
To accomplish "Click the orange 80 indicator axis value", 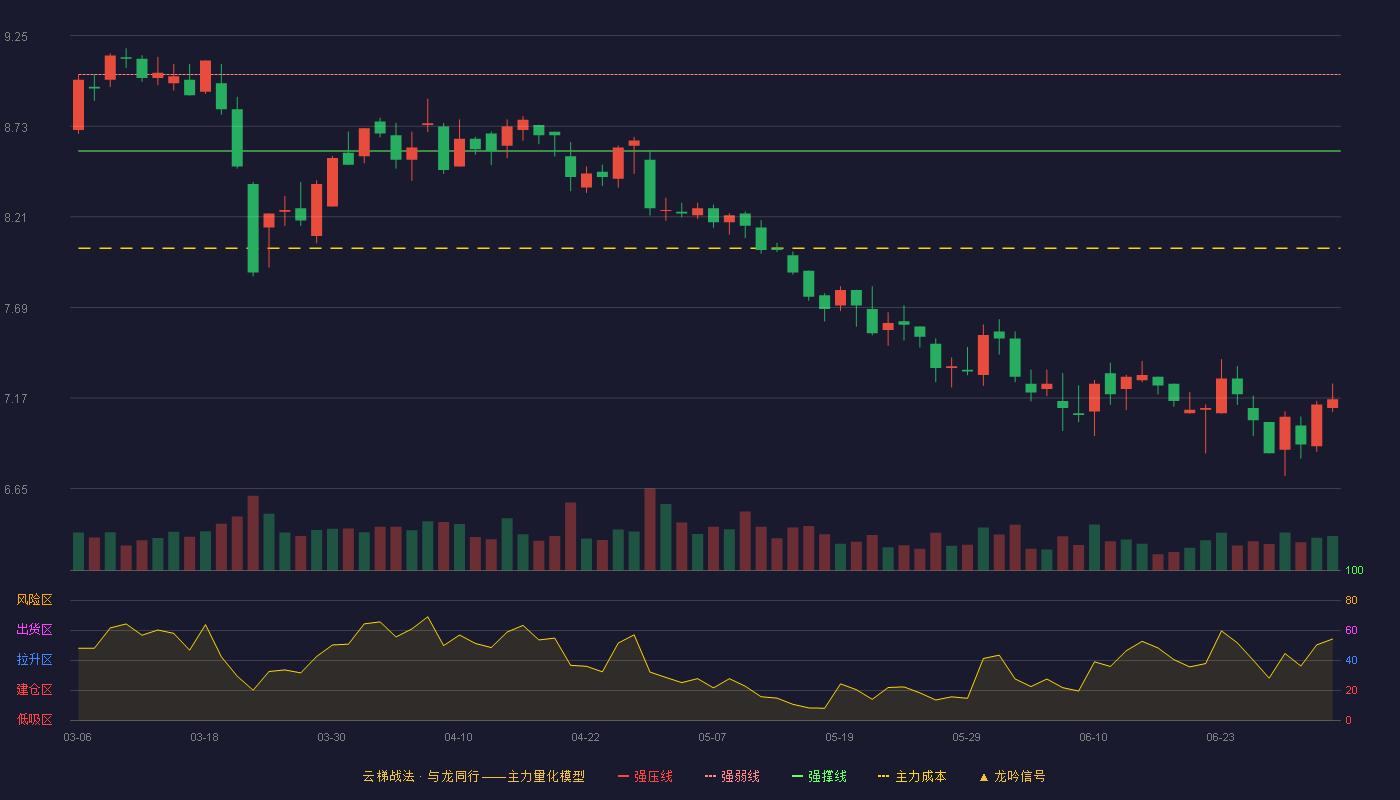I will pos(1351,601).
